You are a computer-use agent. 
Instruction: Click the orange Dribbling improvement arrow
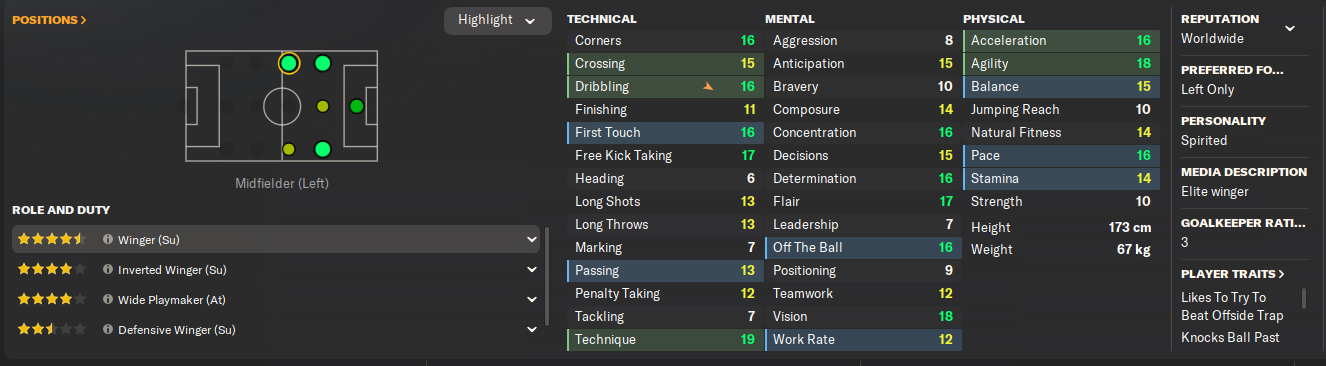[709, 87]
